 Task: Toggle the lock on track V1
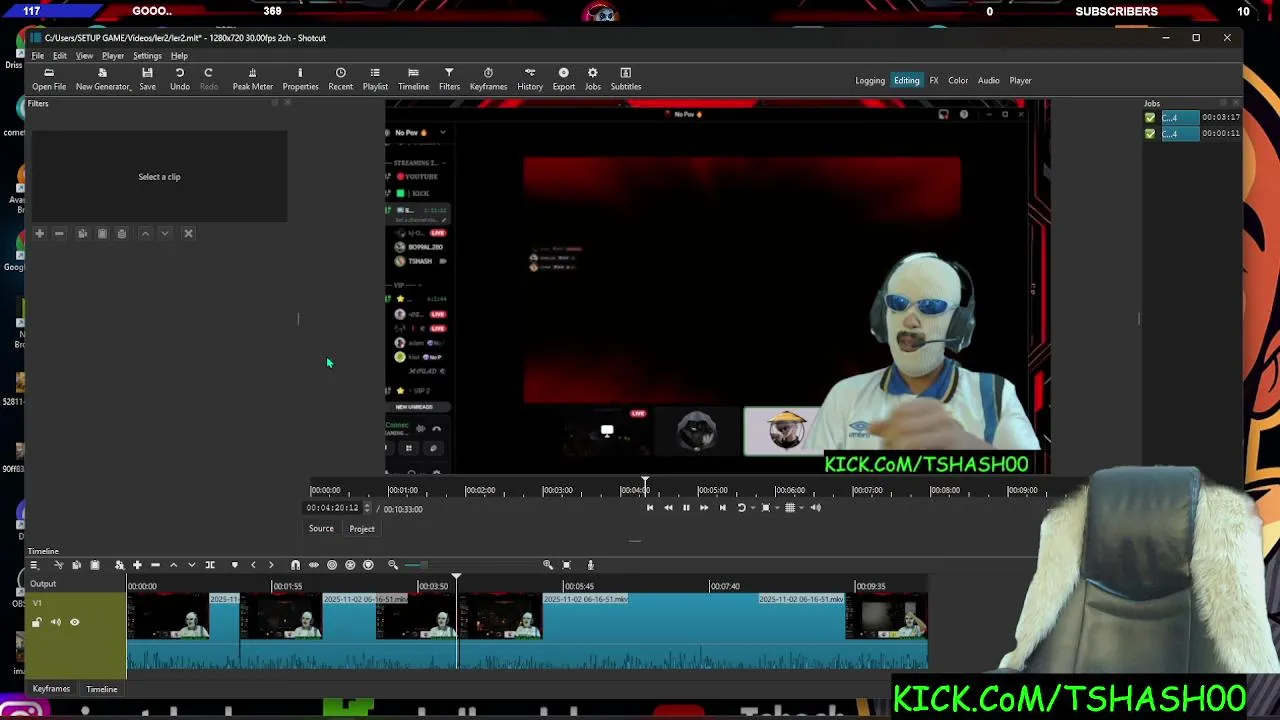pos(37,622)
